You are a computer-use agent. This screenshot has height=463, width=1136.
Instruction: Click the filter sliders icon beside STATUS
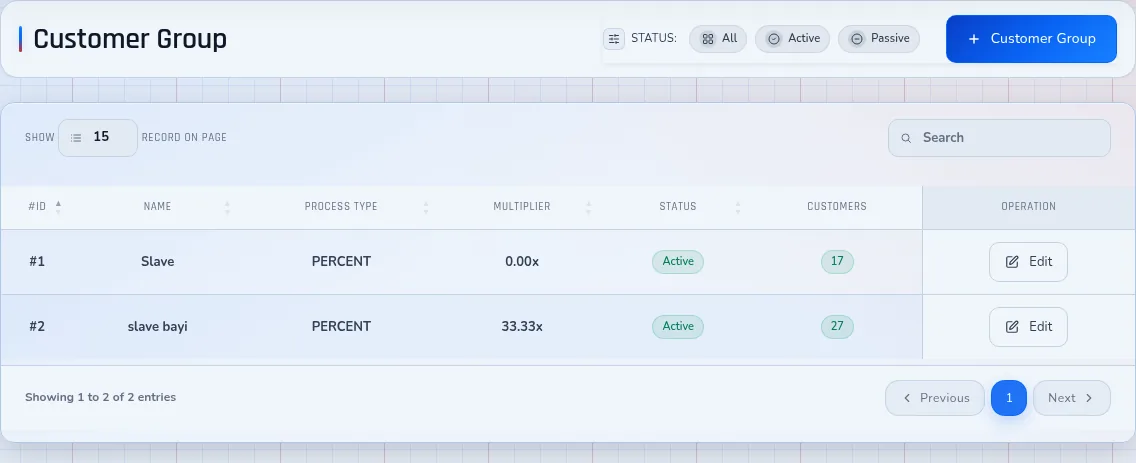(614, 39)
